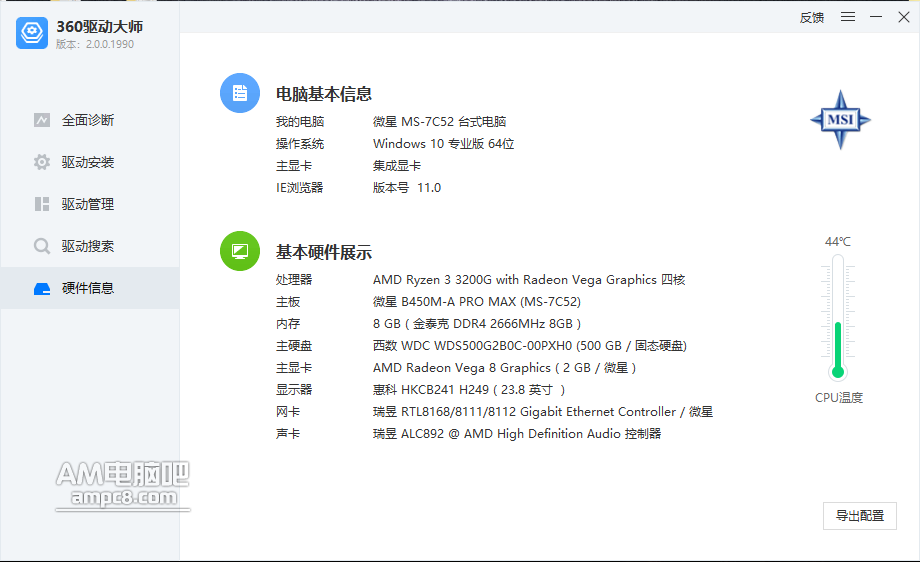Click the 主硬盘 label
The image size is (920, 562).
tap(294, 346)
